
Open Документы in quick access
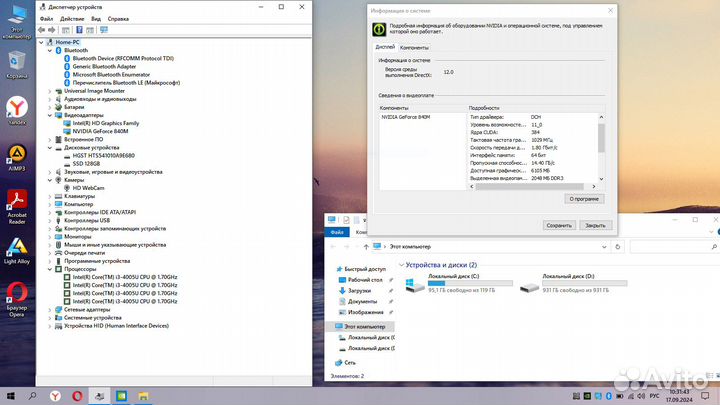click(362, 302)
